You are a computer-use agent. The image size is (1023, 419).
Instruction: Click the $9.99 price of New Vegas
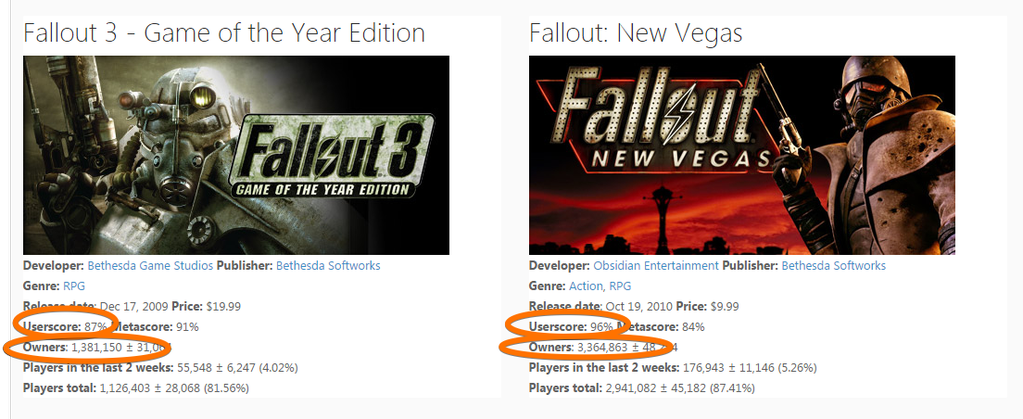(725, 306)
